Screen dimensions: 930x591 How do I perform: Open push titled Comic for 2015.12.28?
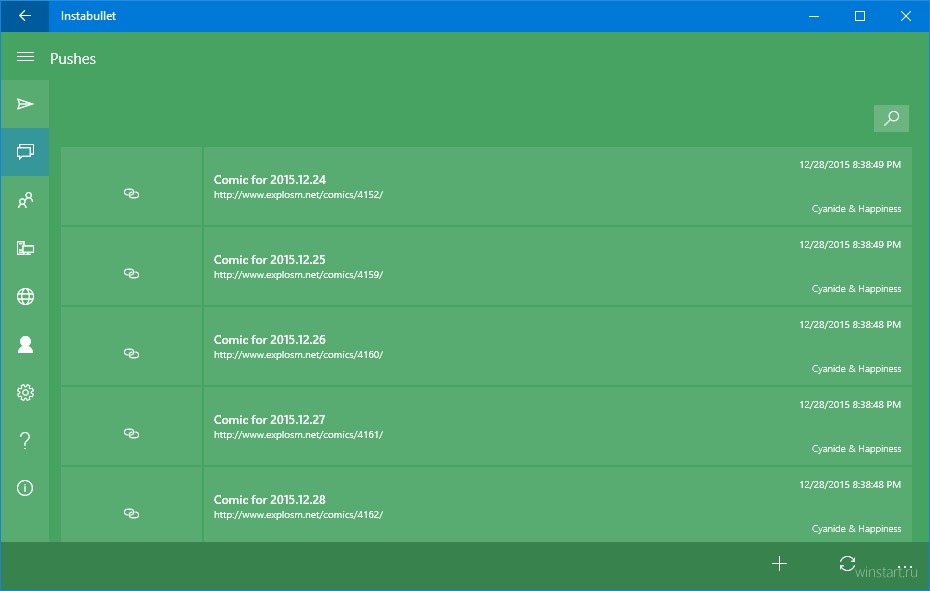click(x=269, y=500)
